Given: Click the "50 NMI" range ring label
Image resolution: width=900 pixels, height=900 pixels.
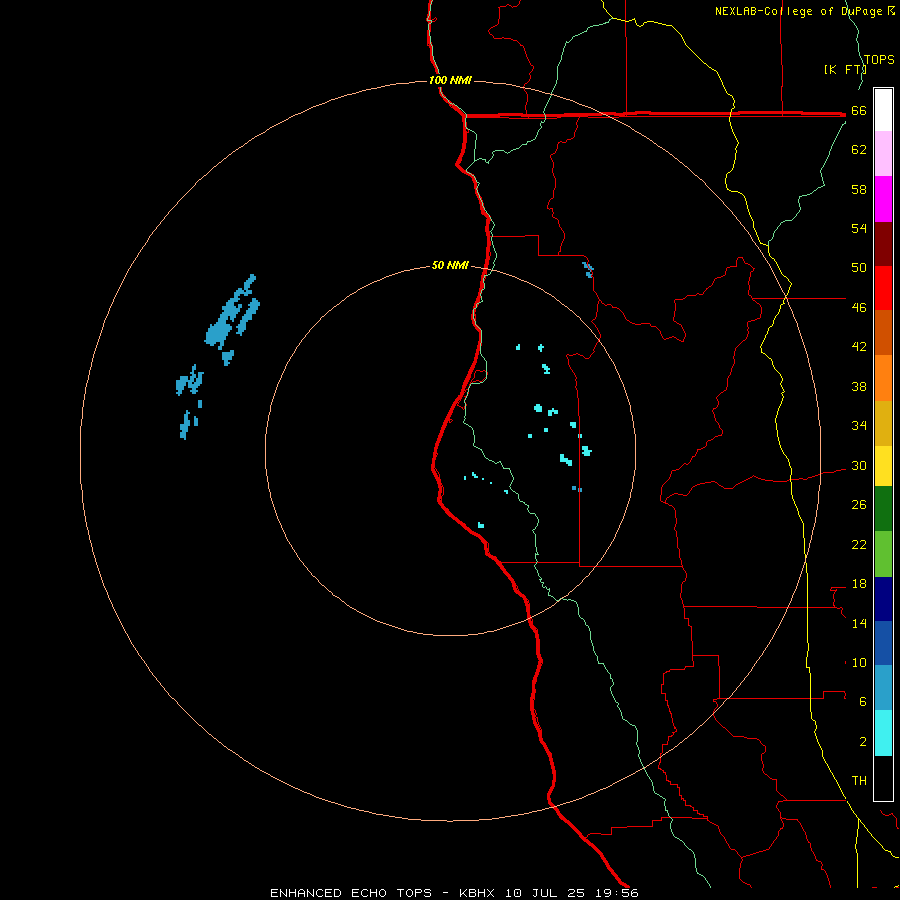Looking at the screenshot, I should click(x=449, y=265).
